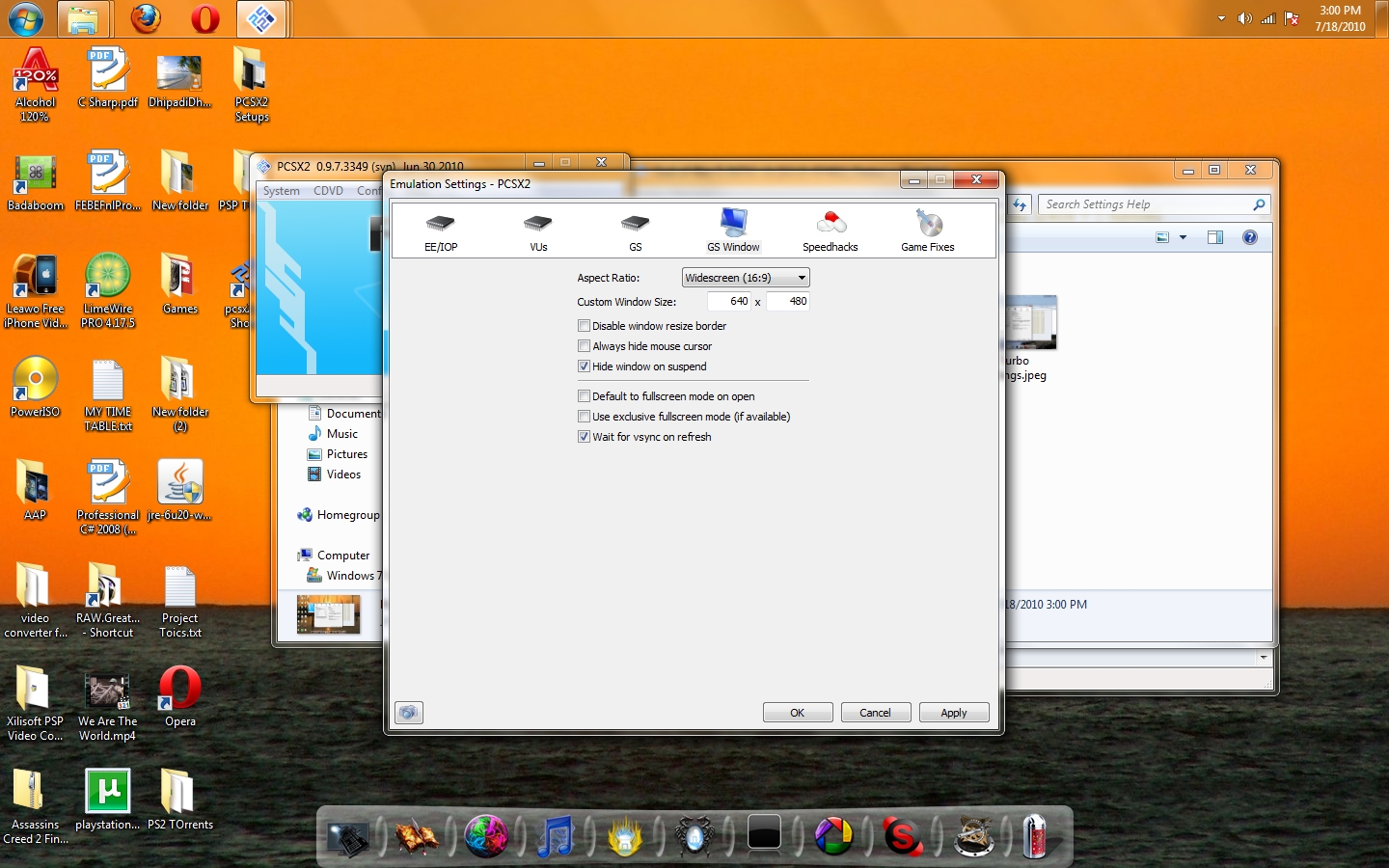Select the PS2 TOrrents folder
Image resolution: width=1389 pixels, height=868 pixels.
180,800
